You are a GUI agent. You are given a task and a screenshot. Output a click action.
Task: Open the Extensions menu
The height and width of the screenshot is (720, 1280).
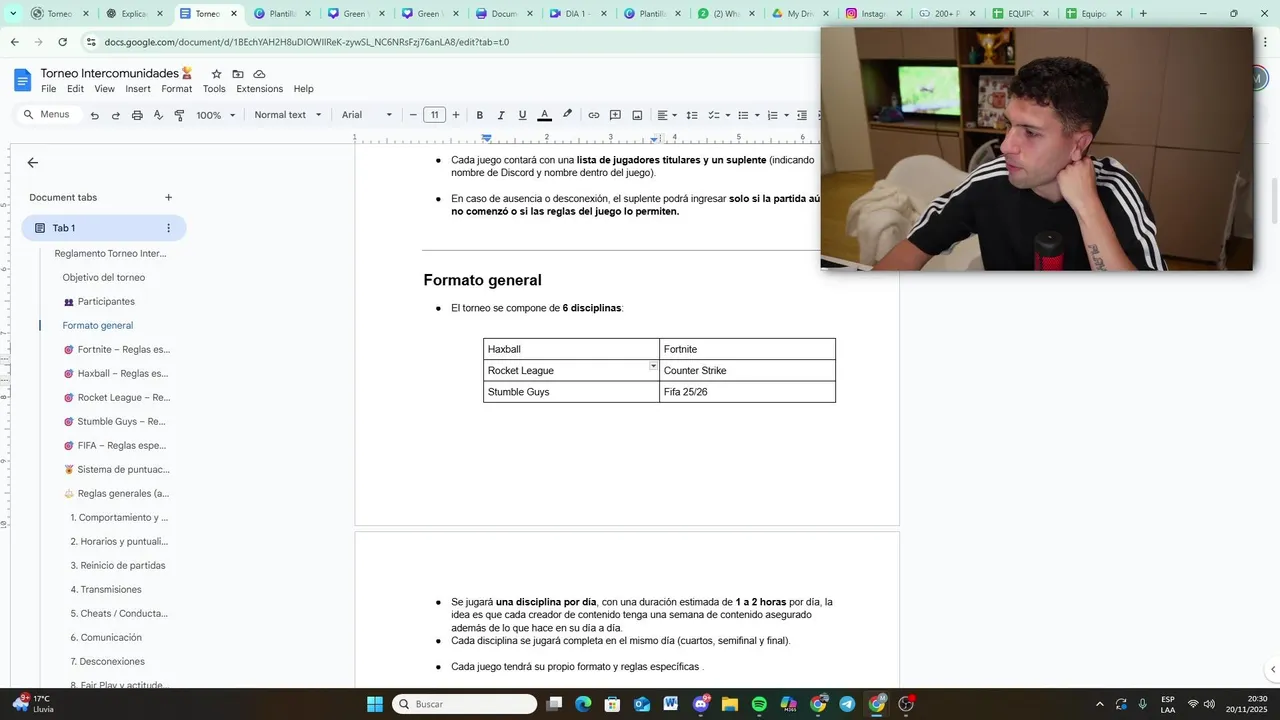(x=259, y=89)
